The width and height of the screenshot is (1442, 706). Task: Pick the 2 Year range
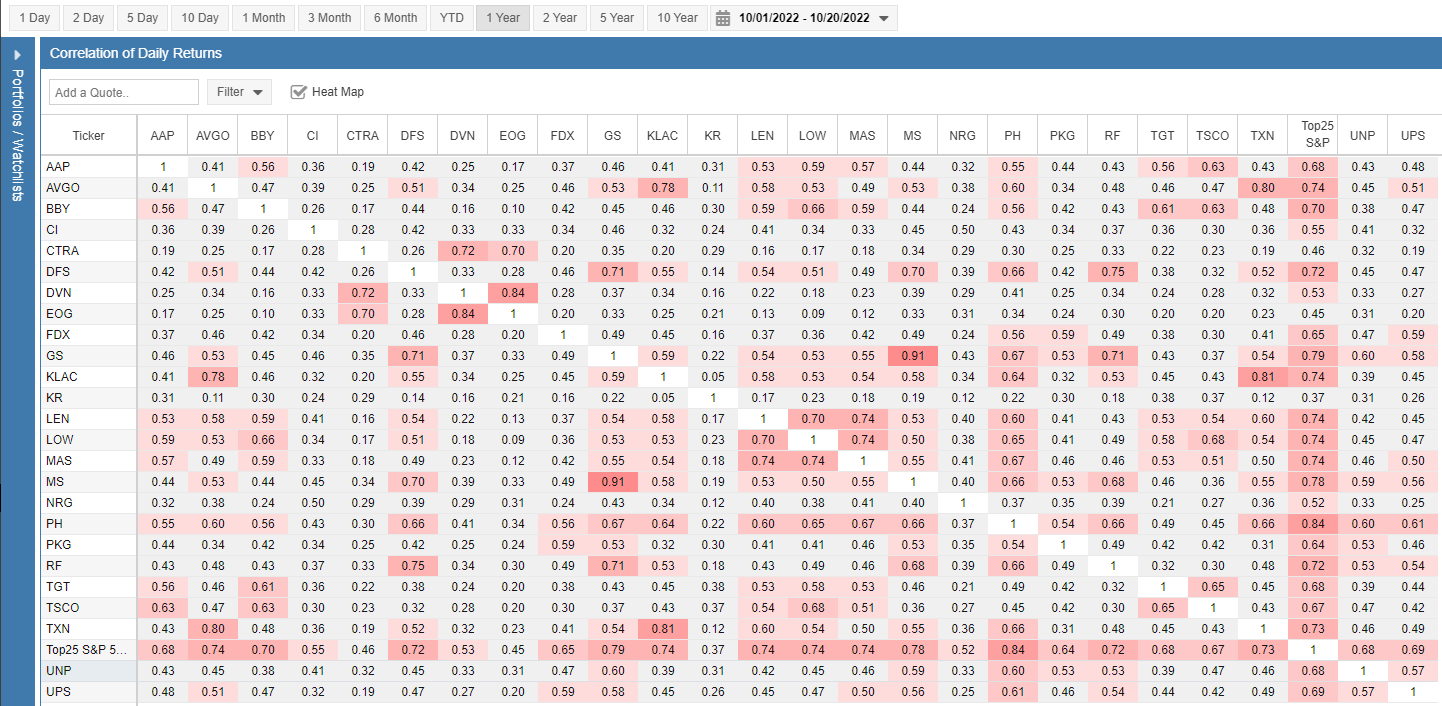click(559, 18)
